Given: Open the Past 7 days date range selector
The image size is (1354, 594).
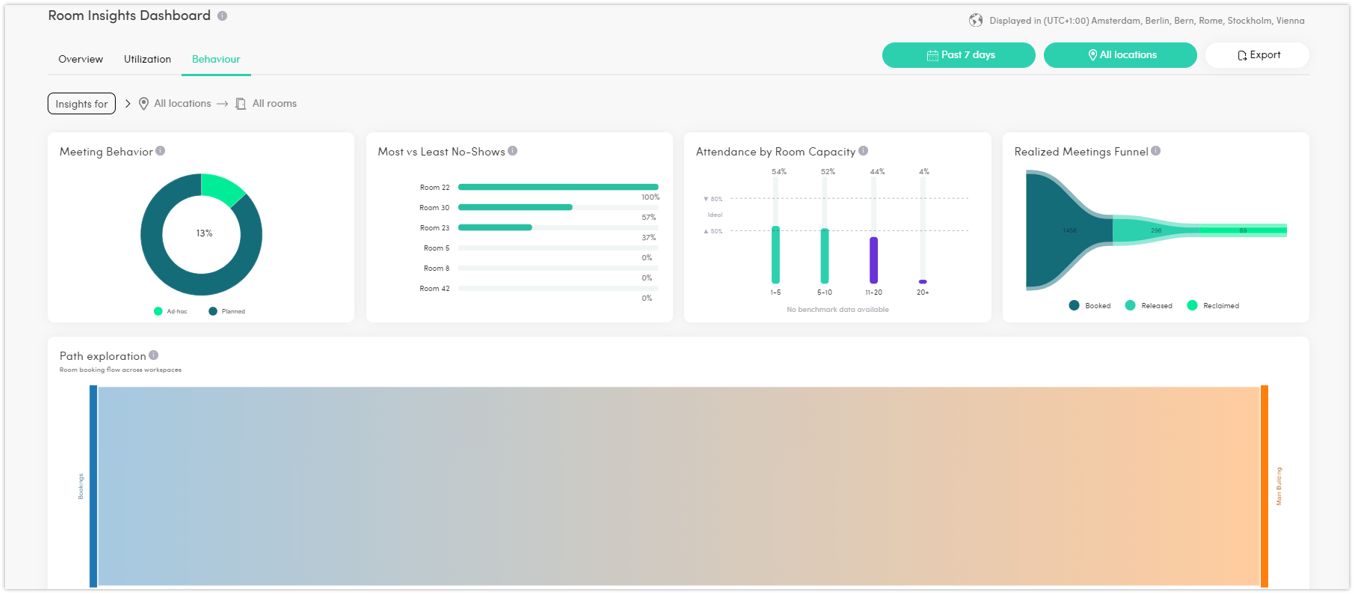Looking at the screenshot, I should tap(958, 55).
